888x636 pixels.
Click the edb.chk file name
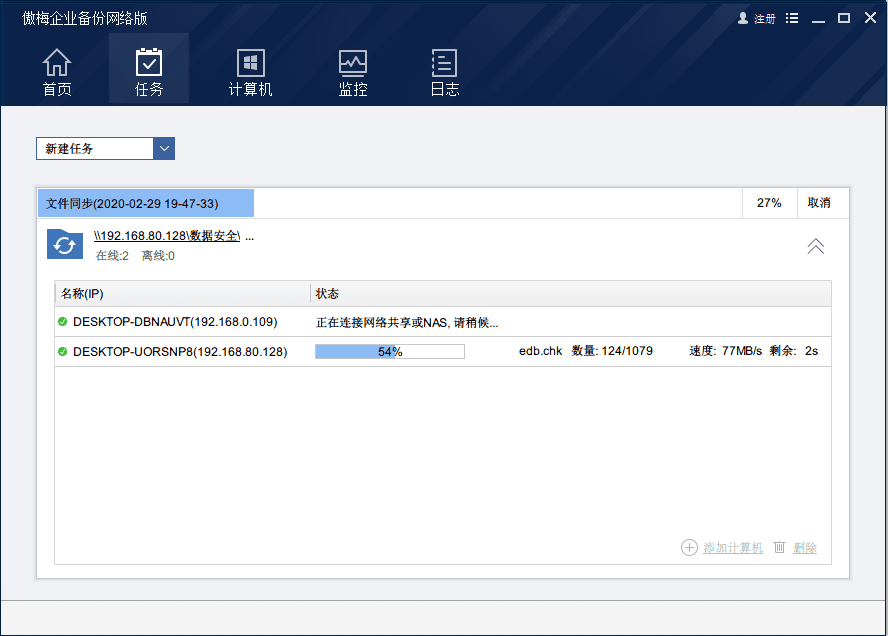pyautogui.click(x=540, y=351)
